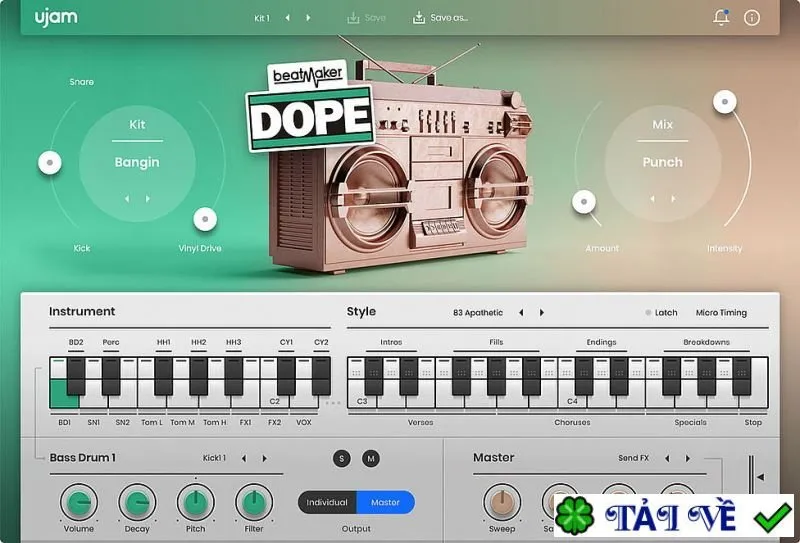800x543 pixels.
Task: Solo Bass Drum 1 with S button
Action: 341,458
